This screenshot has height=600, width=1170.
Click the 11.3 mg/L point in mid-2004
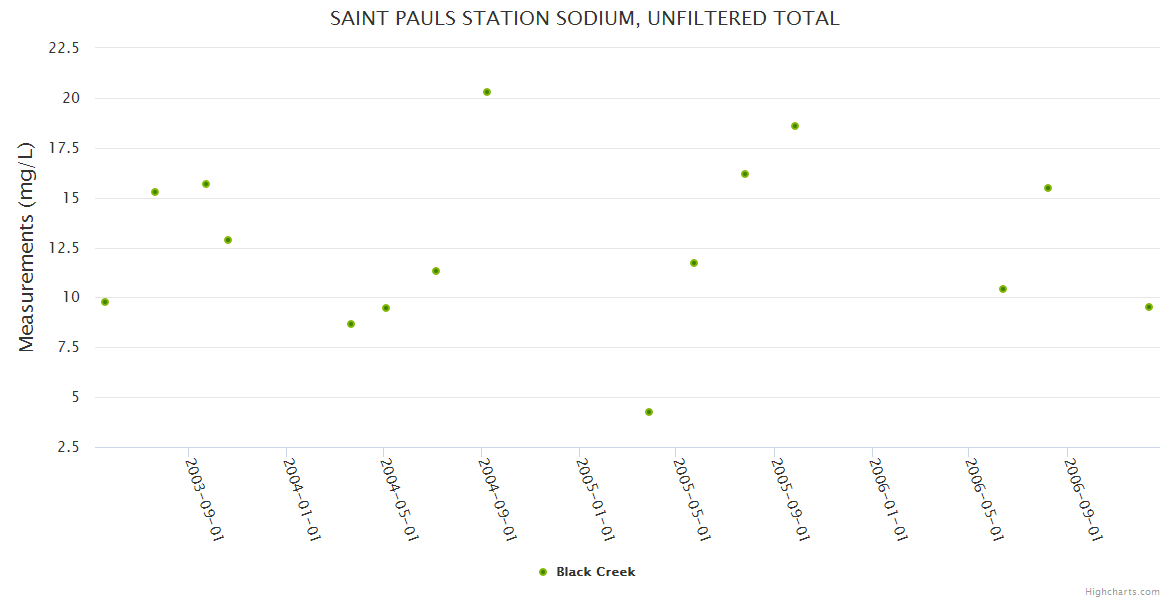[436, 271]
